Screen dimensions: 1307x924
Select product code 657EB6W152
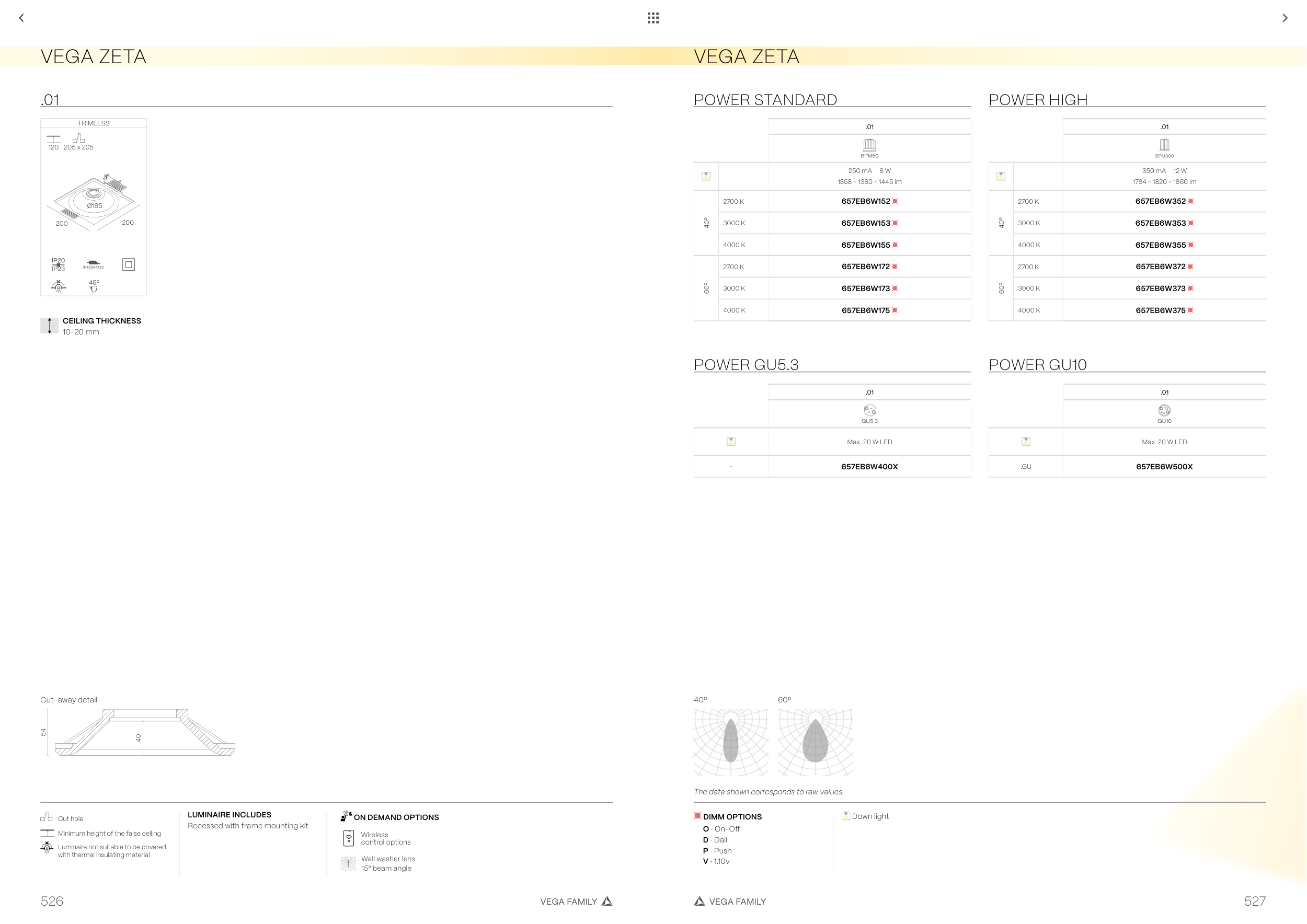tap(865, 201)
